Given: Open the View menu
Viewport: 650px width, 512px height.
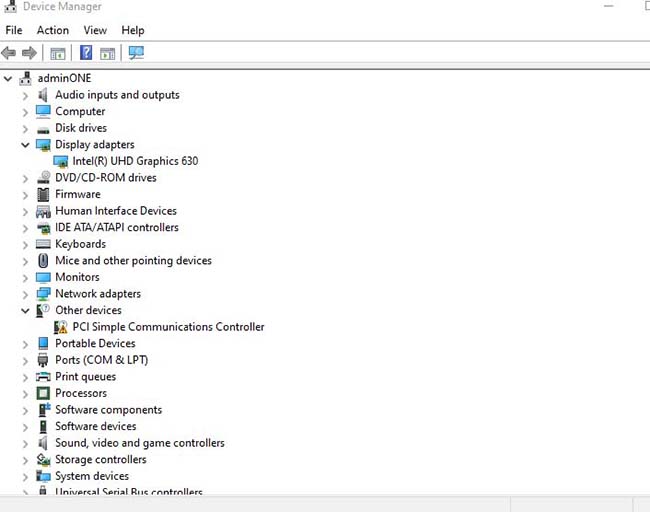Looking at the screenshot, I should (x=95, y=30).
